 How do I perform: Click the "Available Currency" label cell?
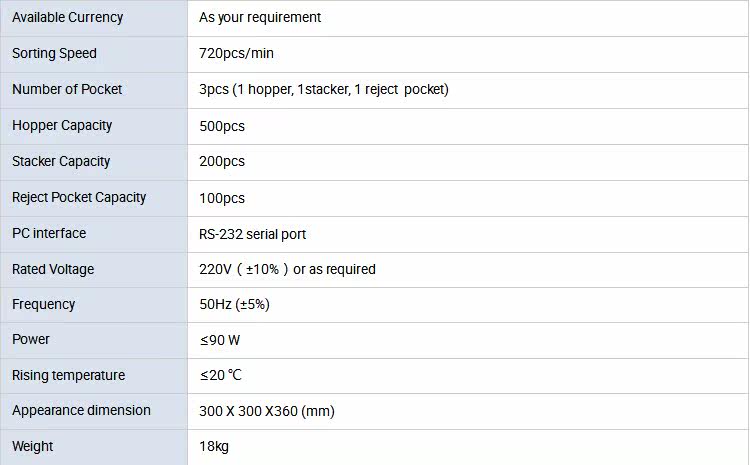tap(68, 17)
